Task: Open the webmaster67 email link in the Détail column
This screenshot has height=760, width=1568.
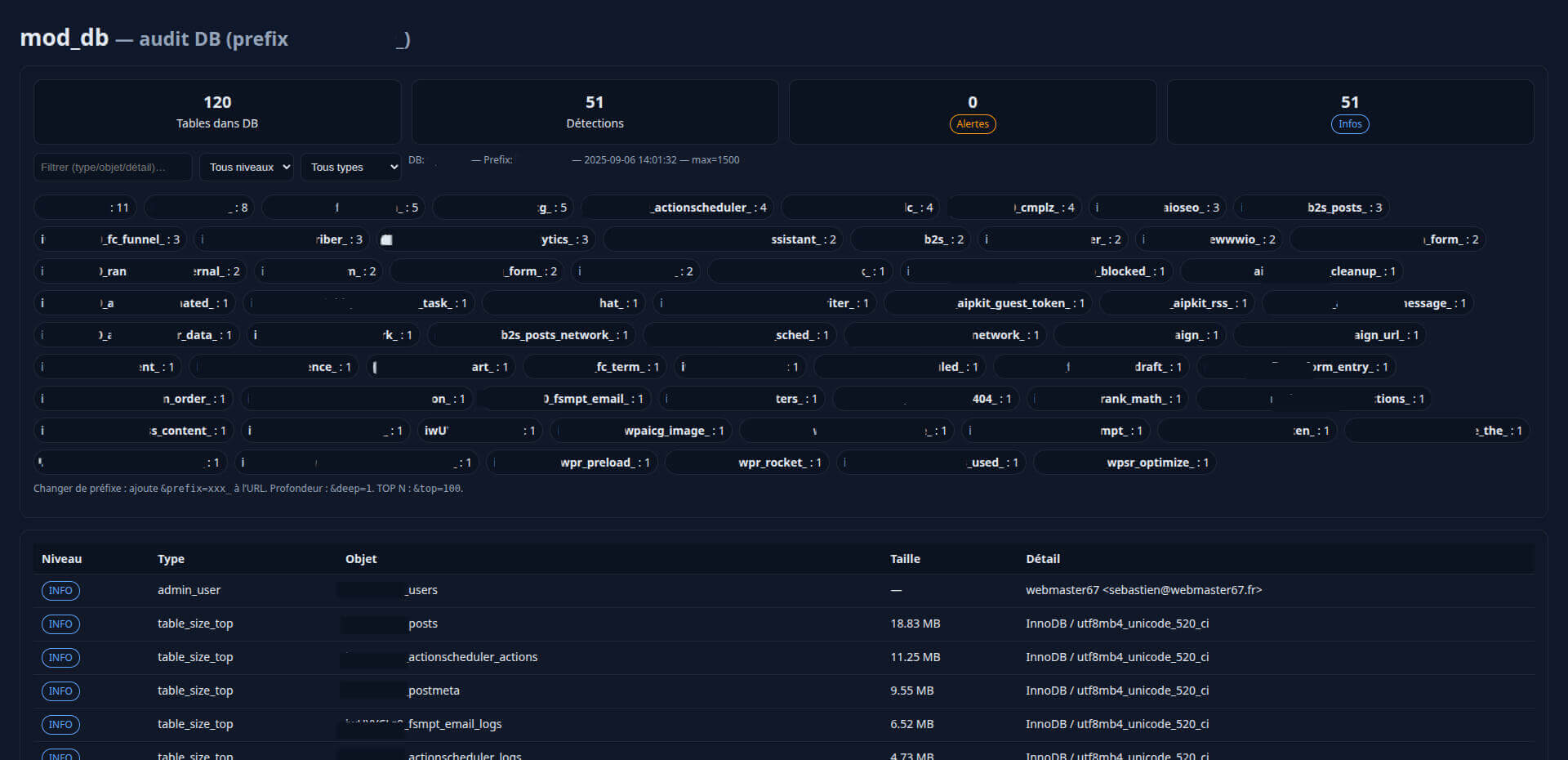Action: click(x=1144, y=589)
